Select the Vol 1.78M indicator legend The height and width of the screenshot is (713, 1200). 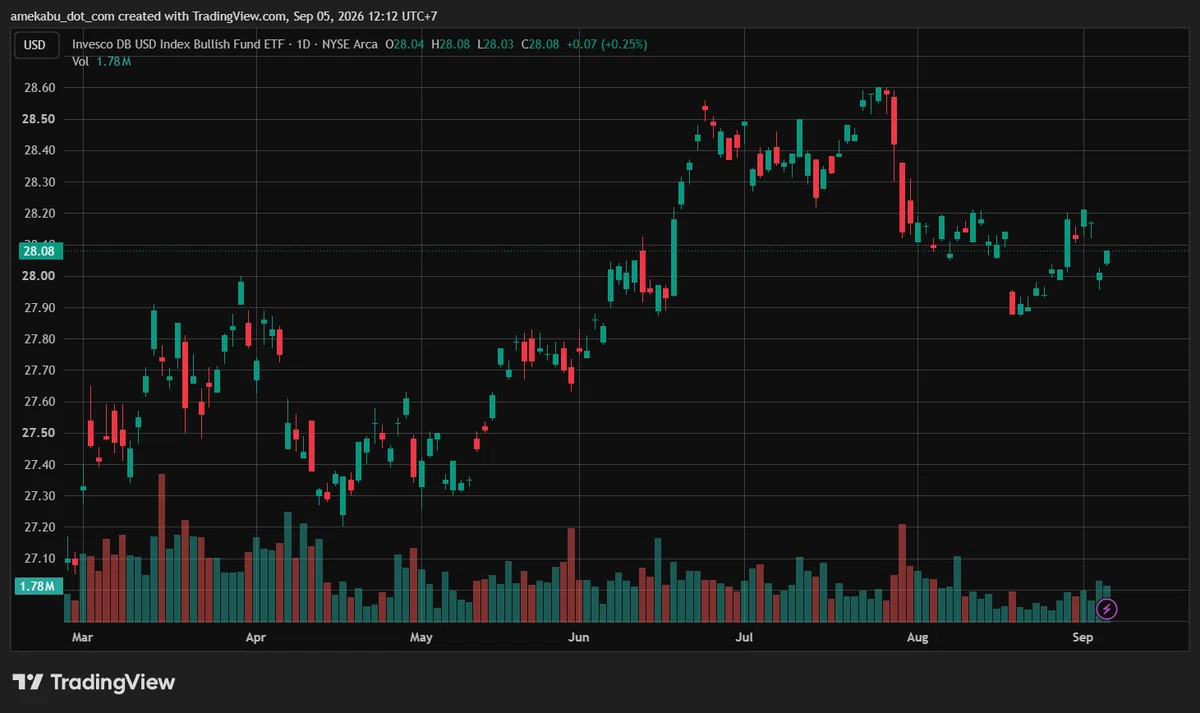[x=102, y=61]
